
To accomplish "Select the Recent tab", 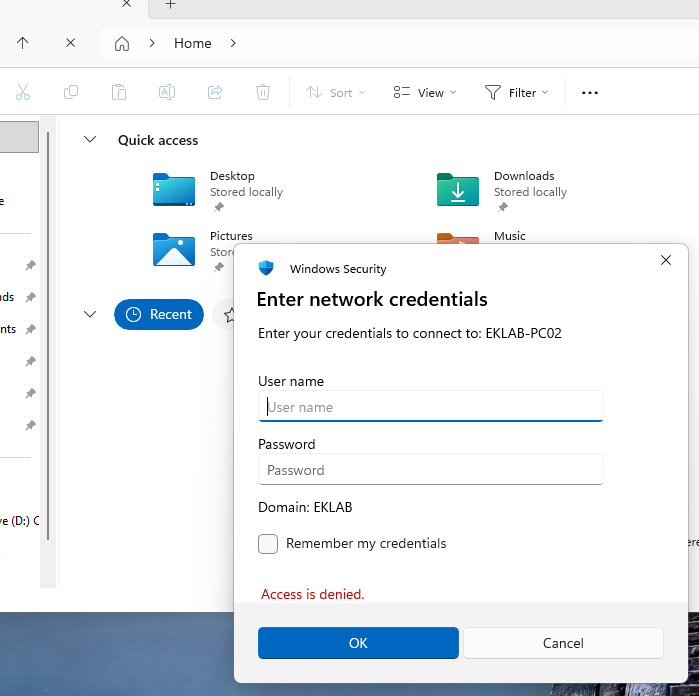I will pos(159,314).
